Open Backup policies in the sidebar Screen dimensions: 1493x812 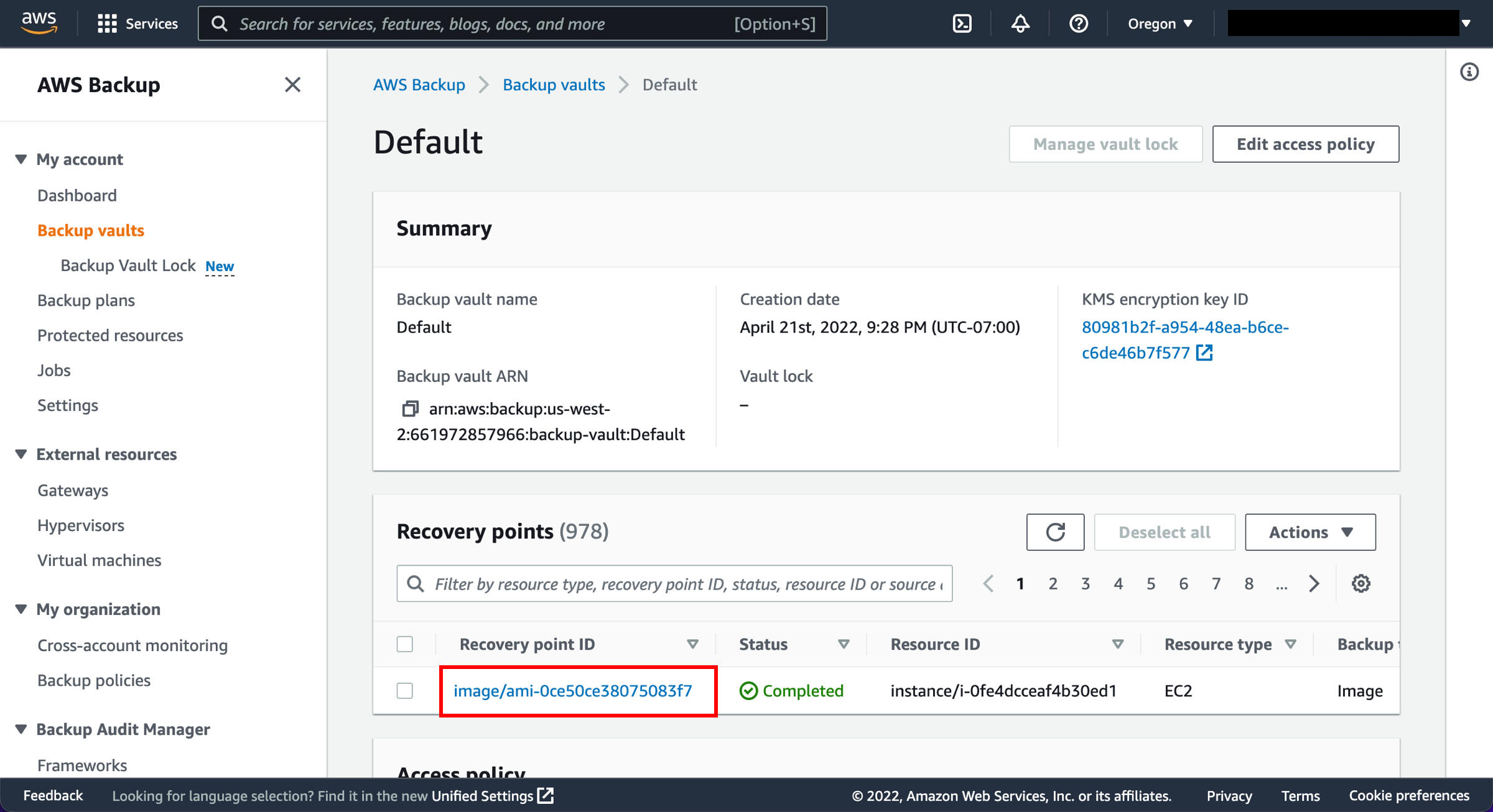(x=94, y=680)
